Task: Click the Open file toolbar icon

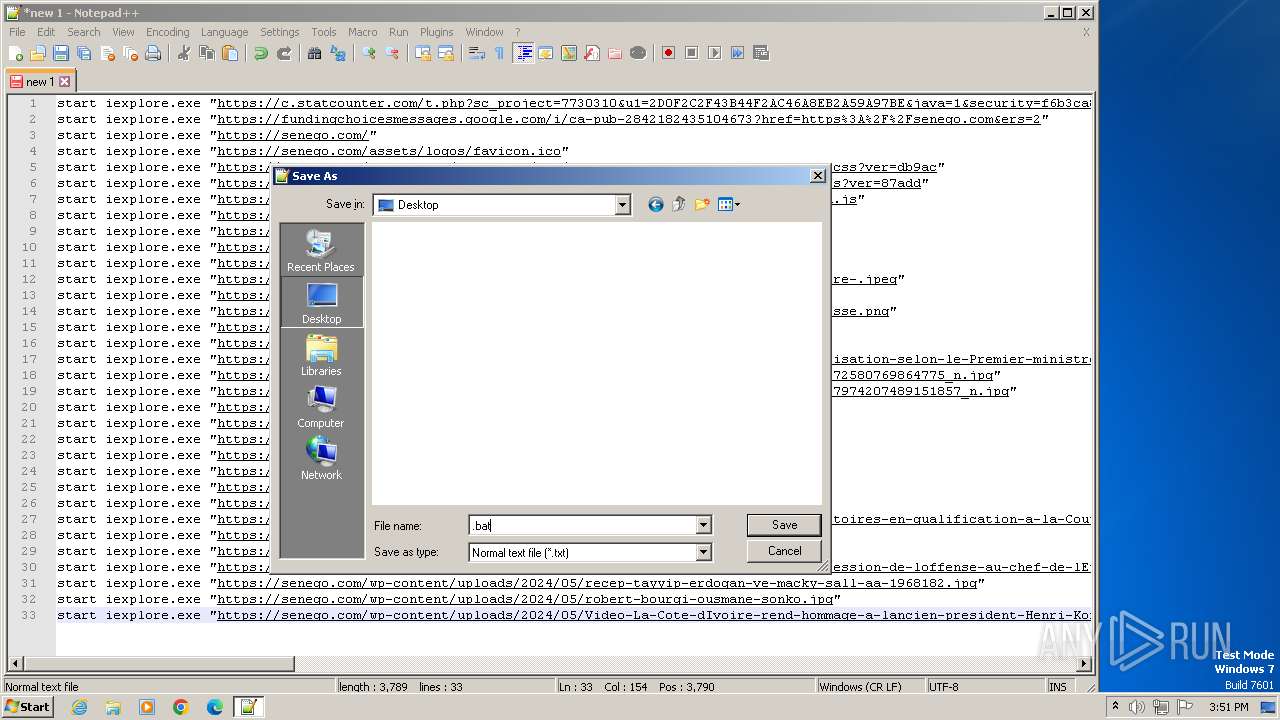Action: click(x=38, y=53)
